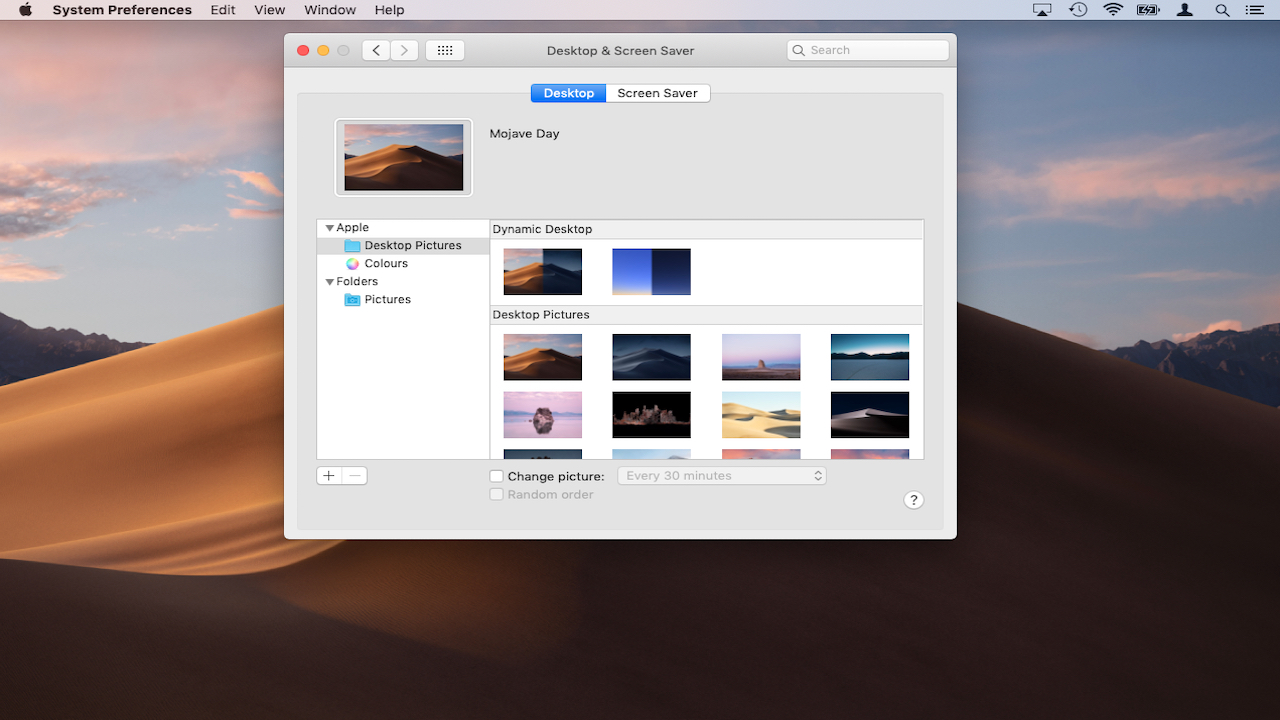Pick the pale sand dunes wallpaper
1280x720 pixels.
tap(761, 415)
